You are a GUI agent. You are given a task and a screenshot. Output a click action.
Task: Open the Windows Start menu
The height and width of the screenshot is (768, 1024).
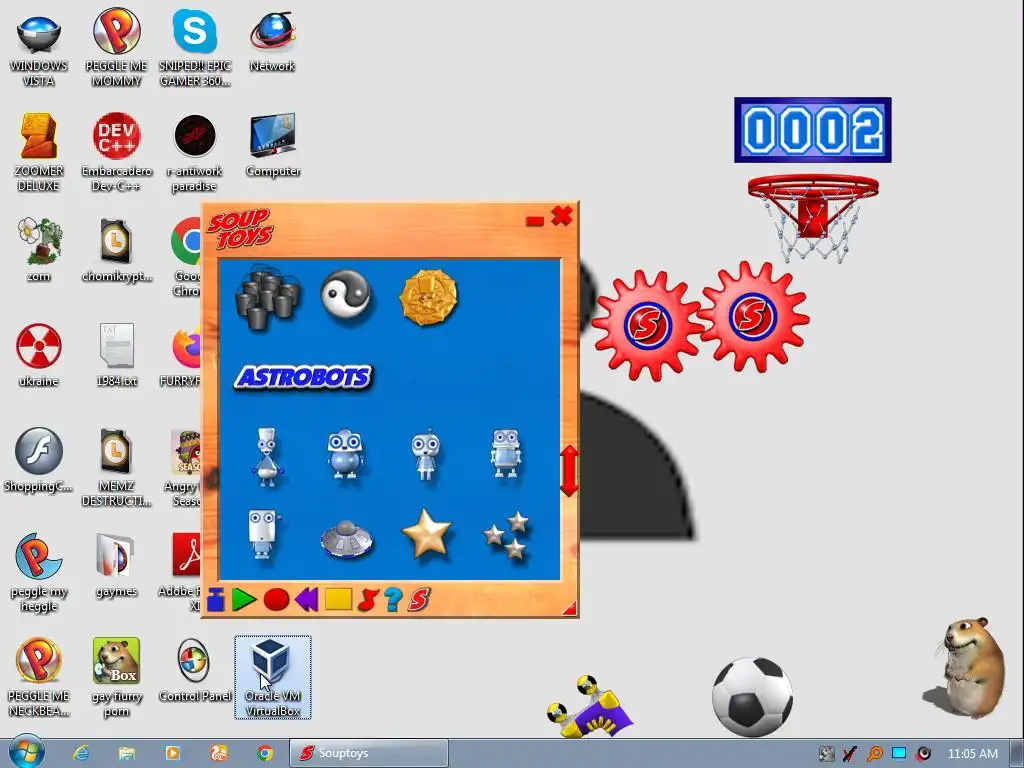pyautogui.click(x=27, y=752)
